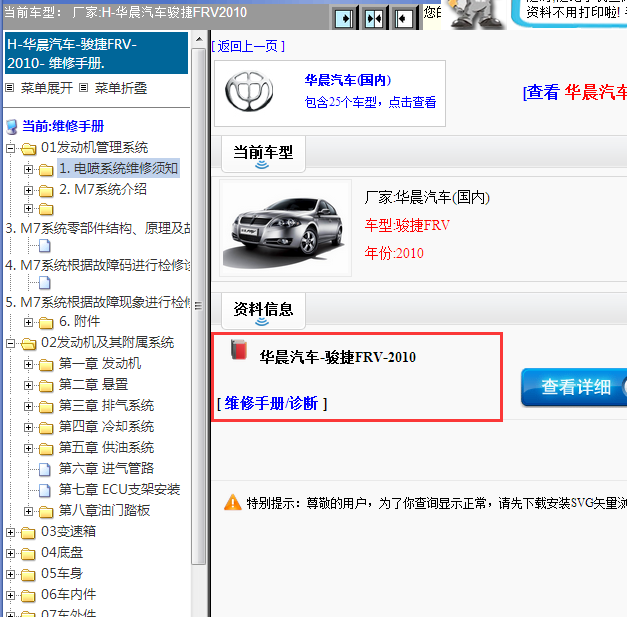Click the document icon under M7系统零部件结构 row

[x=44, y=246]
